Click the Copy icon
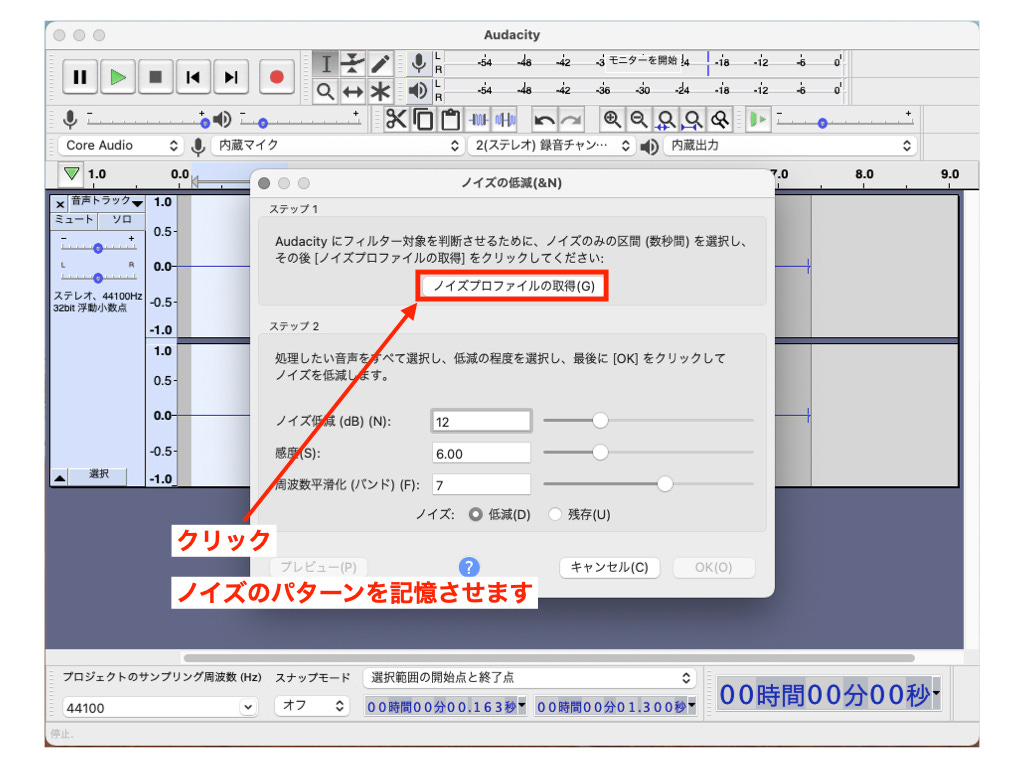1024x768 pixels. coord(424,120)
